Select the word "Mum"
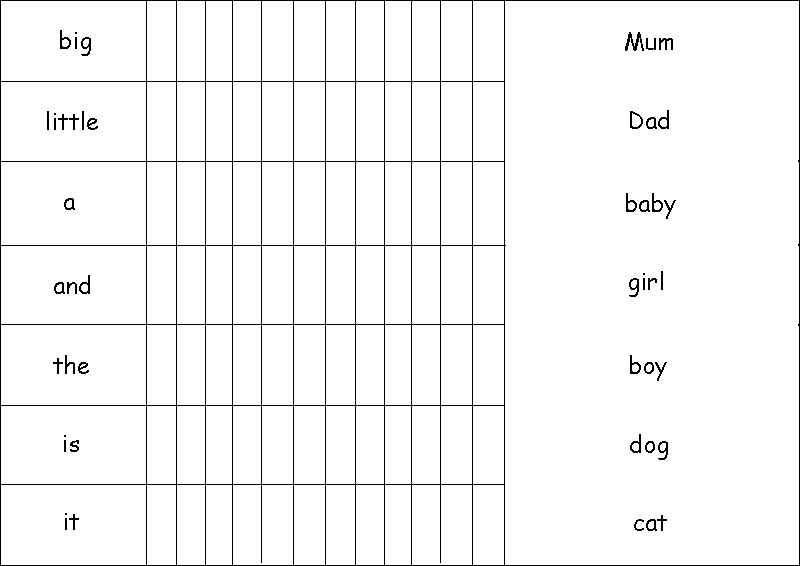This screenshot has width=800, height=566. pyautogui.click(x=649, y=42)
